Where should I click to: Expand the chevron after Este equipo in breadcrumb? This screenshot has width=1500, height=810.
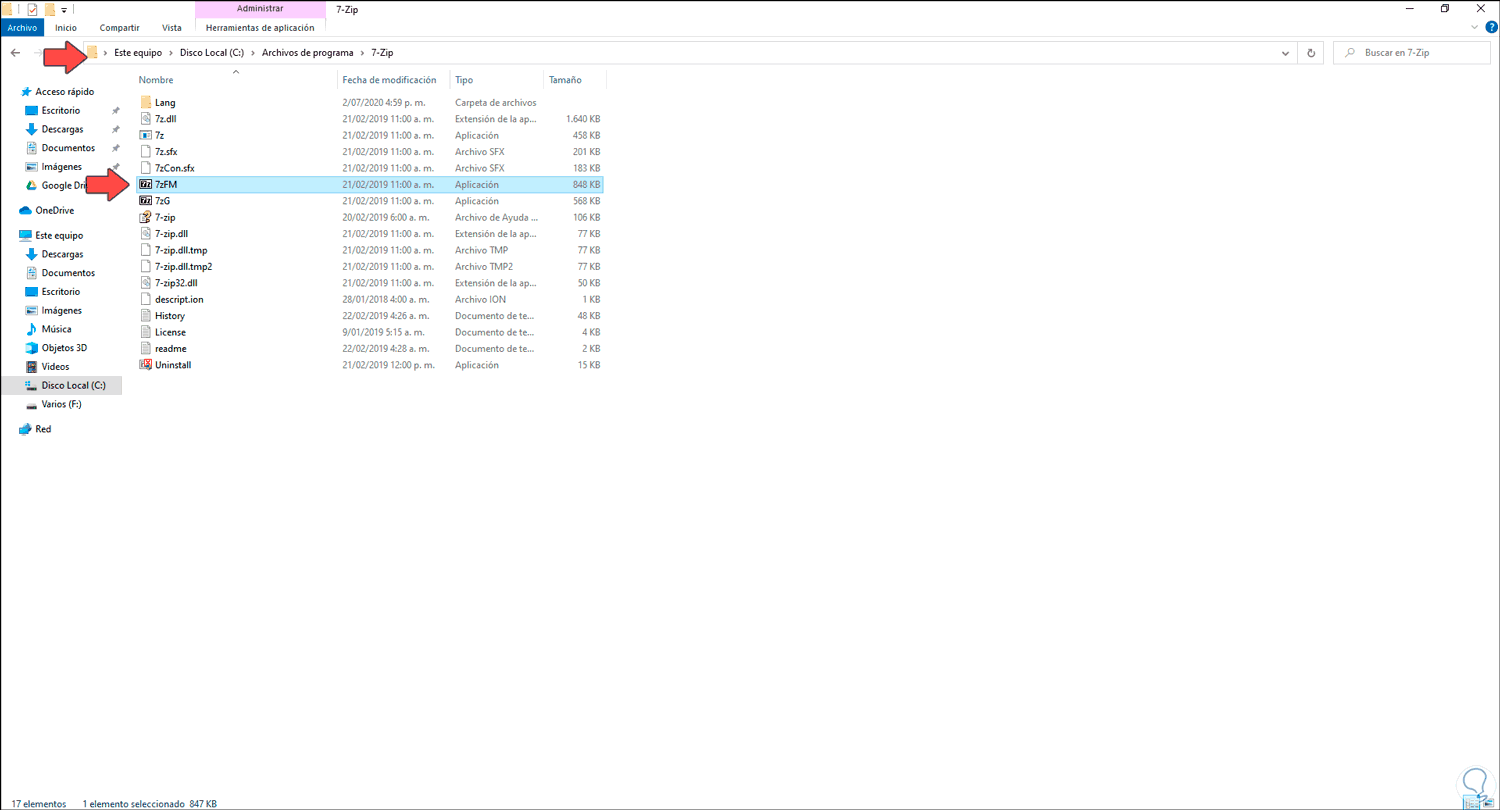tap(173, 52)
